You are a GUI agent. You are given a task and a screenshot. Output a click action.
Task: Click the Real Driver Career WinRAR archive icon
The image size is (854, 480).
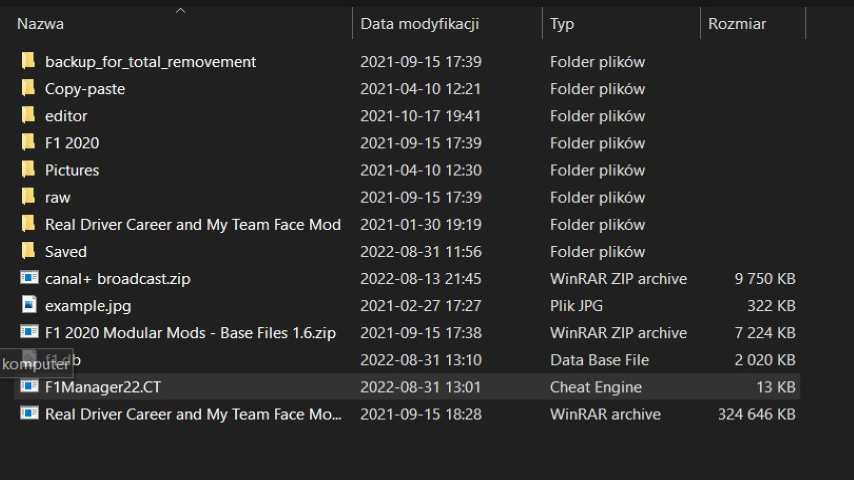[x=28, y=413]
